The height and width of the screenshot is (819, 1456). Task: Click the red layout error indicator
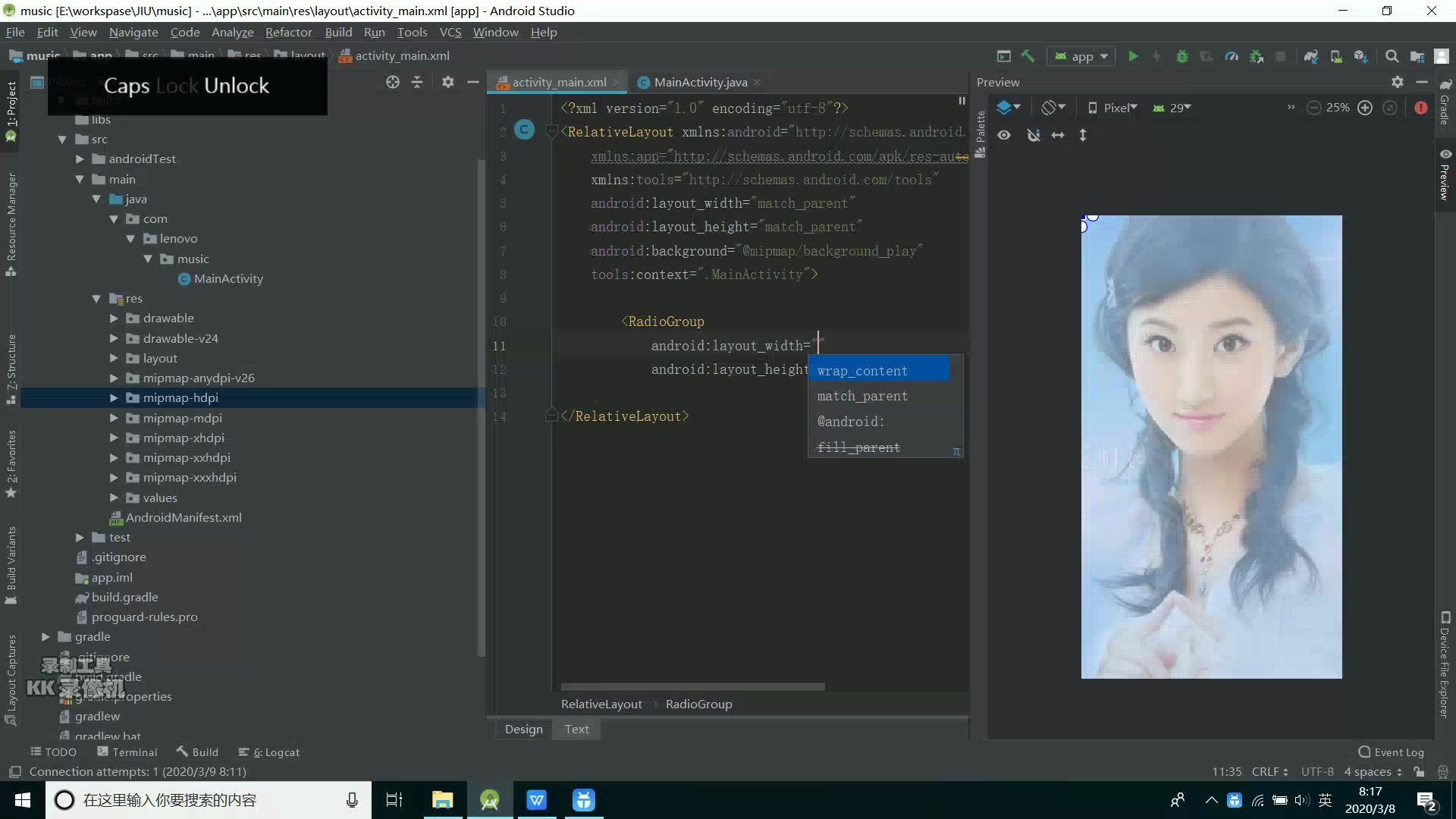click(x=1421, y=108)
